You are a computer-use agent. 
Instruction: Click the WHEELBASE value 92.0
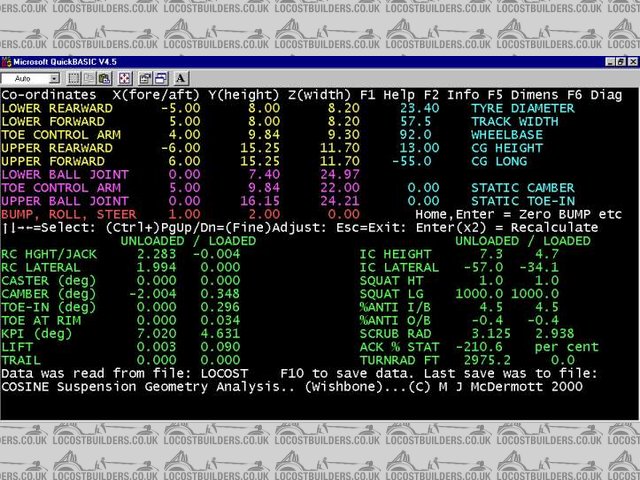pyautogui.click(x=422, y=133)
